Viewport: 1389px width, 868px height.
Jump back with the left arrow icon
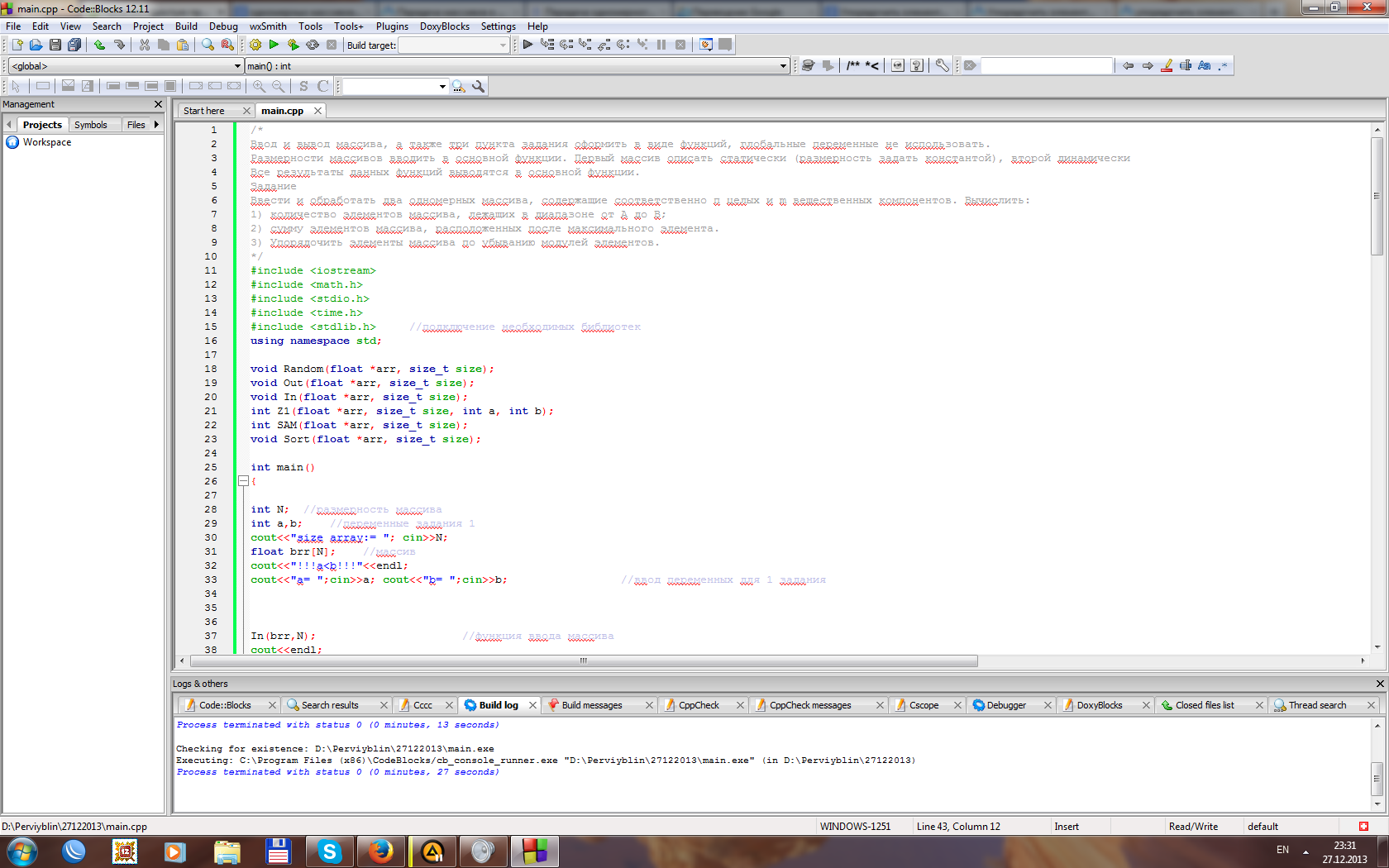(x=1128, y=65)
